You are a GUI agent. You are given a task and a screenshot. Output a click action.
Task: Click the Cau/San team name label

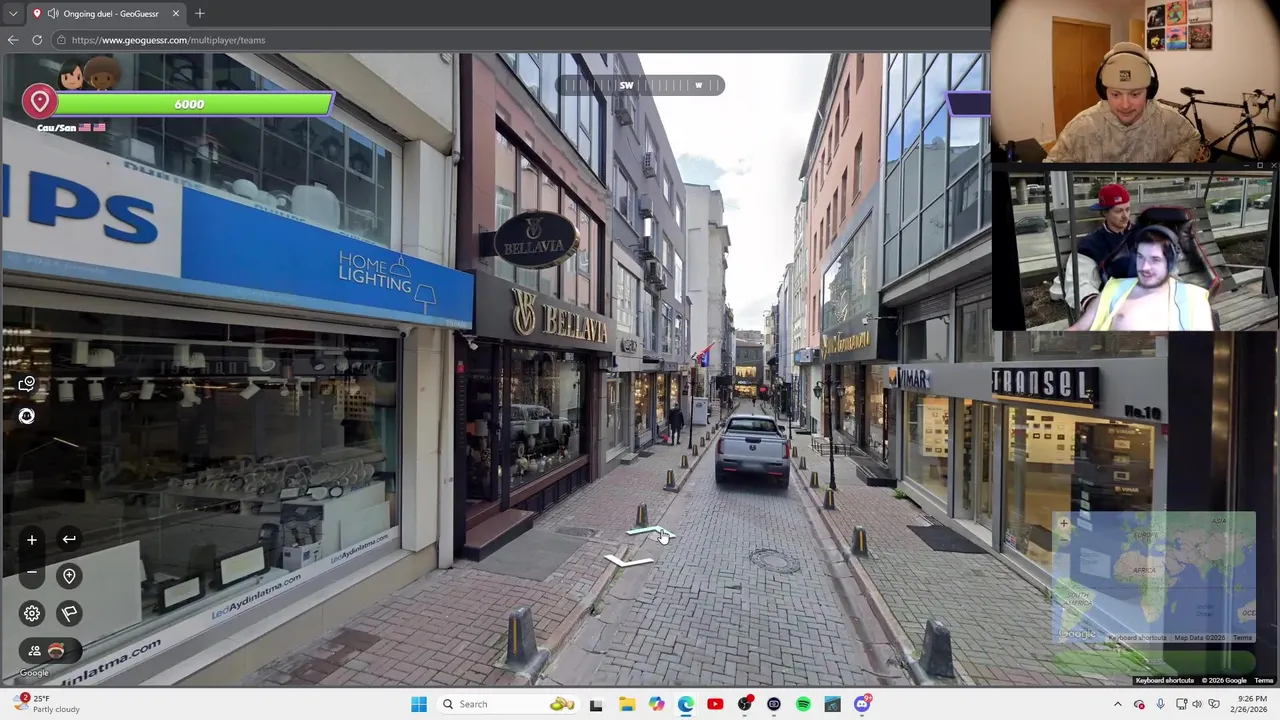point(56,128)
